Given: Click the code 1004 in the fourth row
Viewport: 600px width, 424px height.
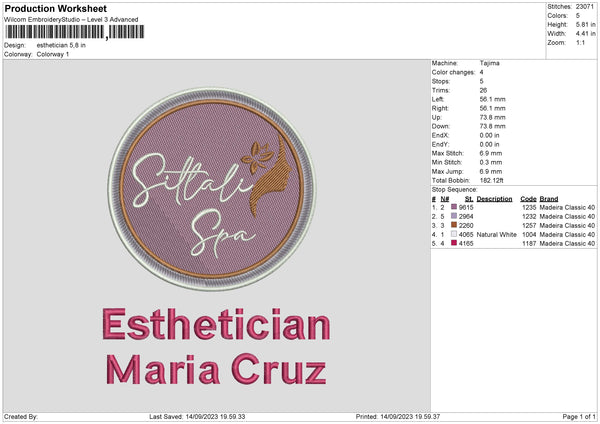Looking at the screenshot, I should point(529,235).
